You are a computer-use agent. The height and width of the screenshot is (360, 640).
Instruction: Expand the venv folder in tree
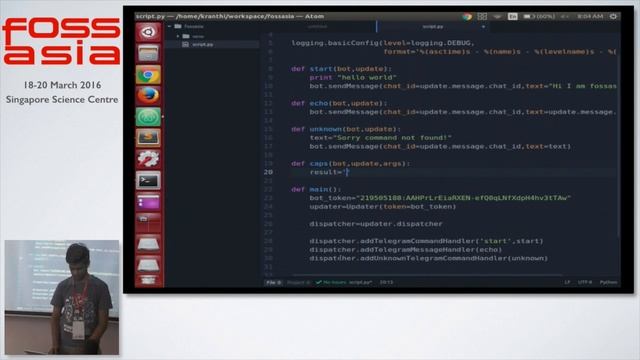[x=178, y=36]
